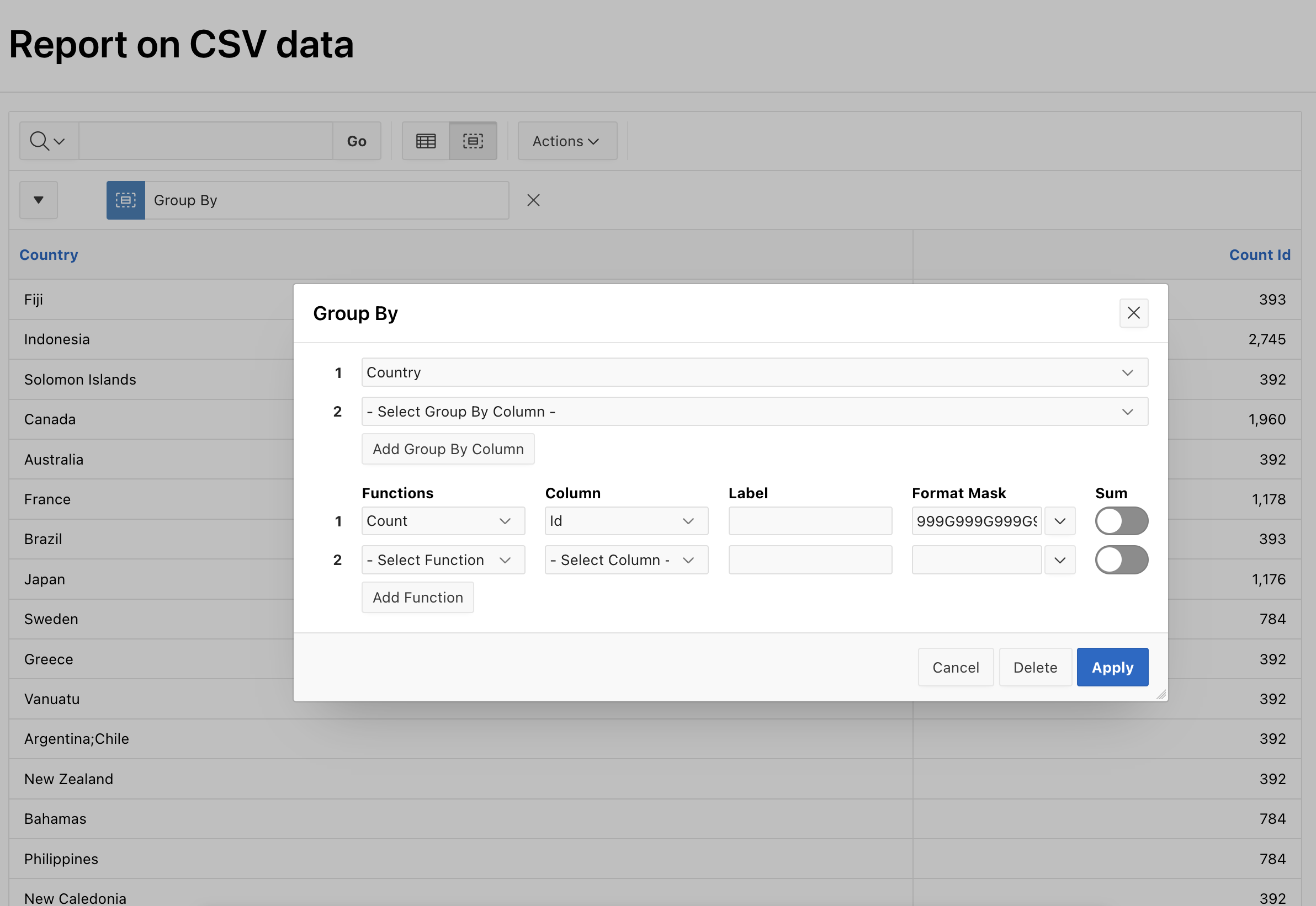This screenshot has height=906, width=1316.
Task: Sort by Country column header
Action: [x=49, y=255]
